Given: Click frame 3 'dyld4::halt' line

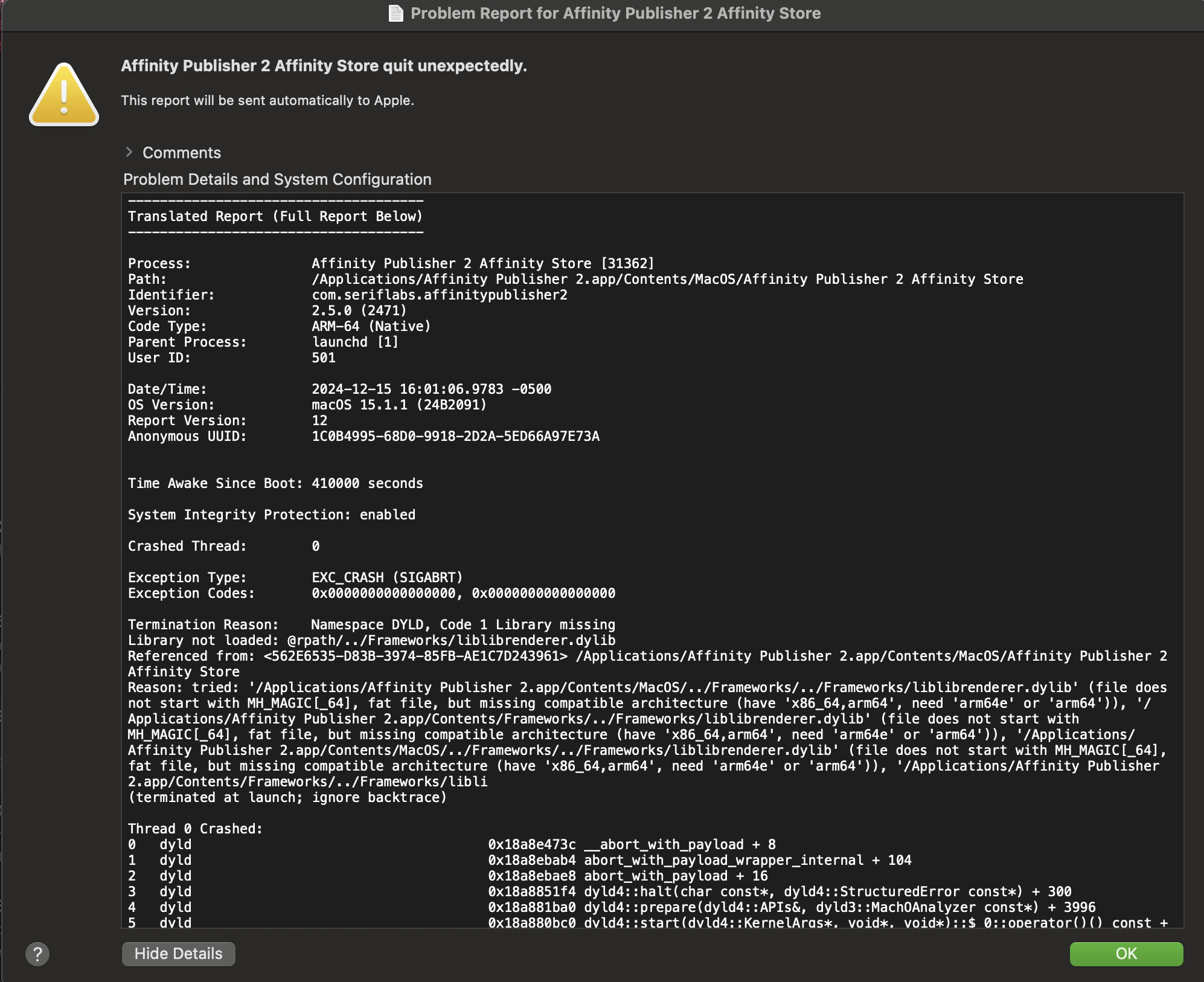Looking at the screenshot, I should click(x=600, y=891).
